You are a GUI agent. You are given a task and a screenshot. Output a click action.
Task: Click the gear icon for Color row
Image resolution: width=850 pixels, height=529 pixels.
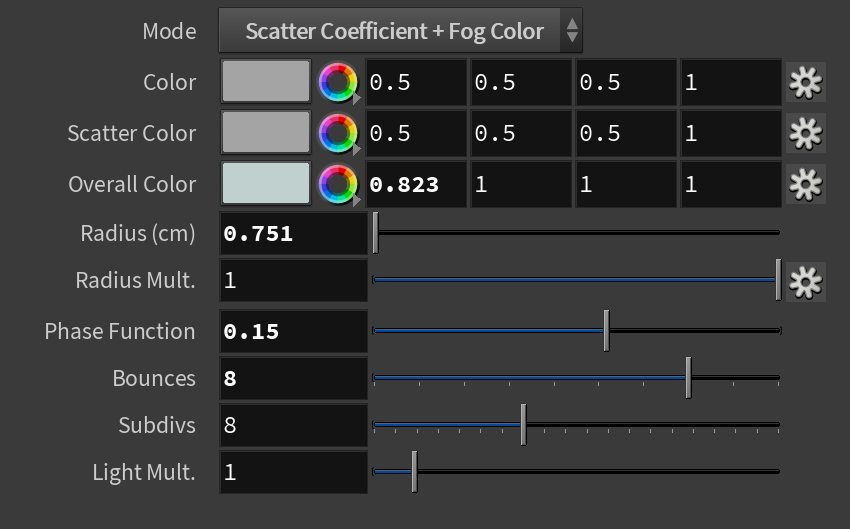806,82
